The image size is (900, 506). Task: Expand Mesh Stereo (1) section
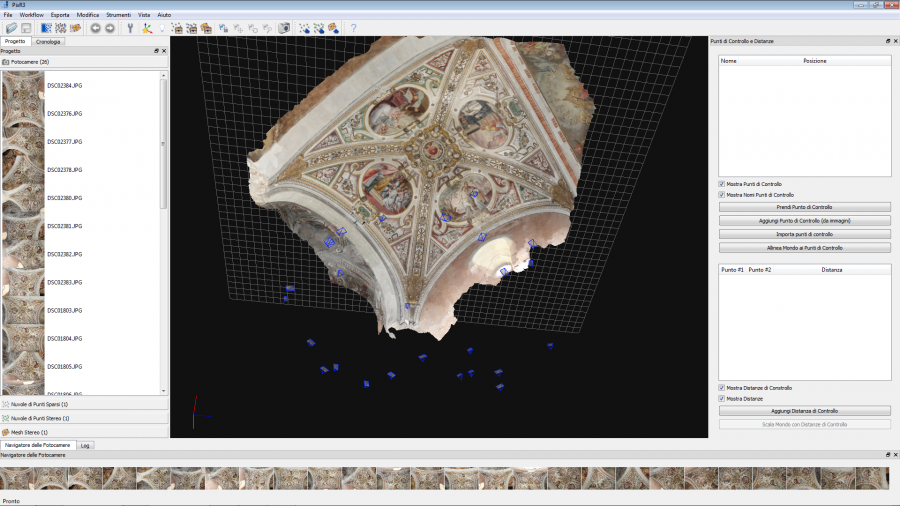click(84, 433)
